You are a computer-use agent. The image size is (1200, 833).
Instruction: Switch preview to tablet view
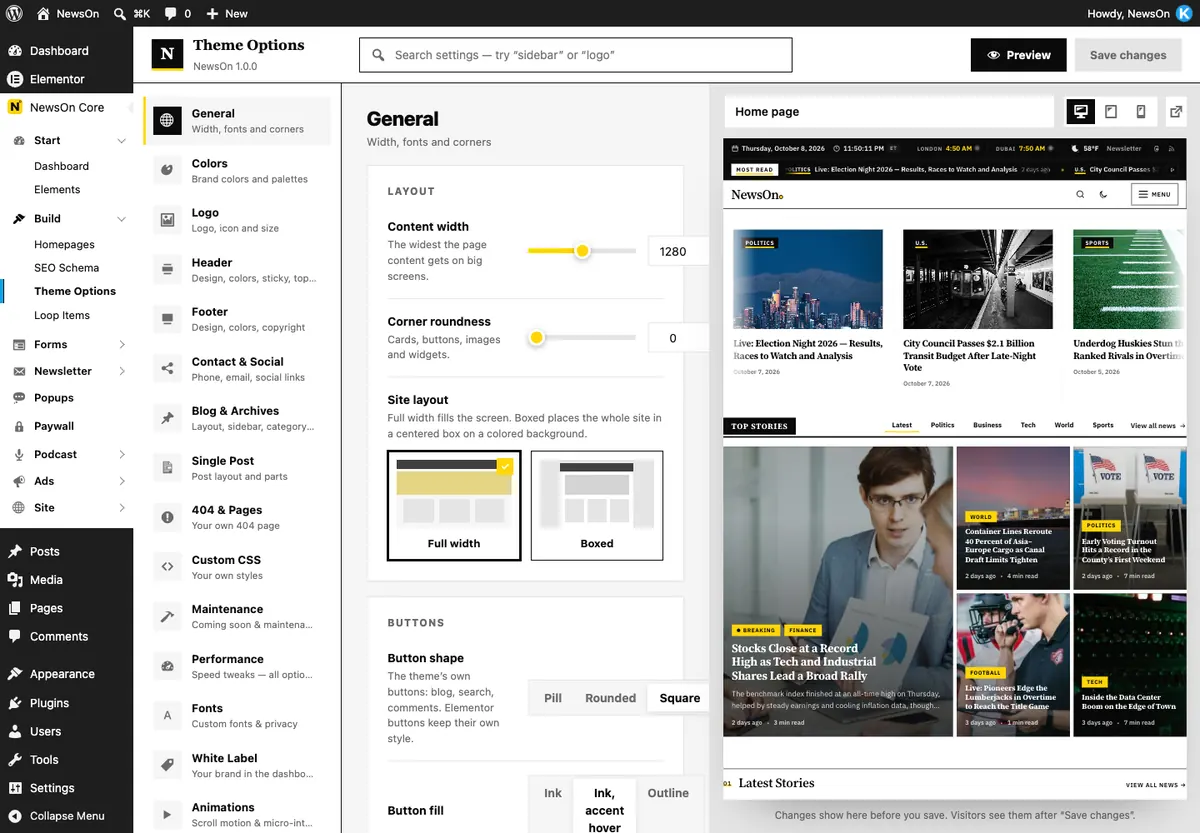(x=1111, y=112)
